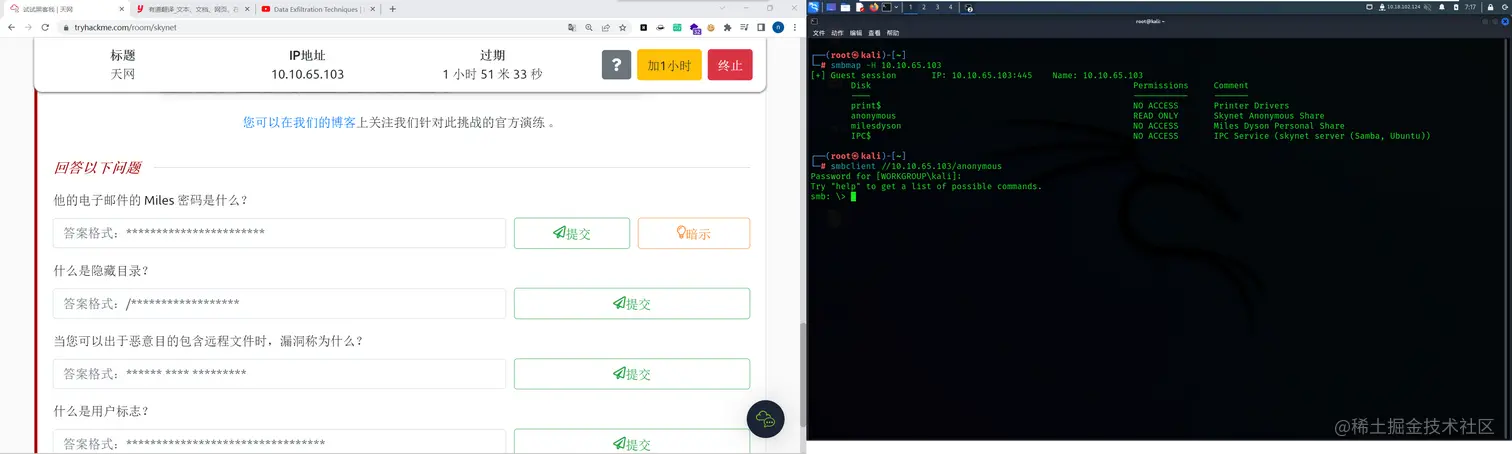
Task: Launch the text editor from Kali panel
Action: pos(859,7)
